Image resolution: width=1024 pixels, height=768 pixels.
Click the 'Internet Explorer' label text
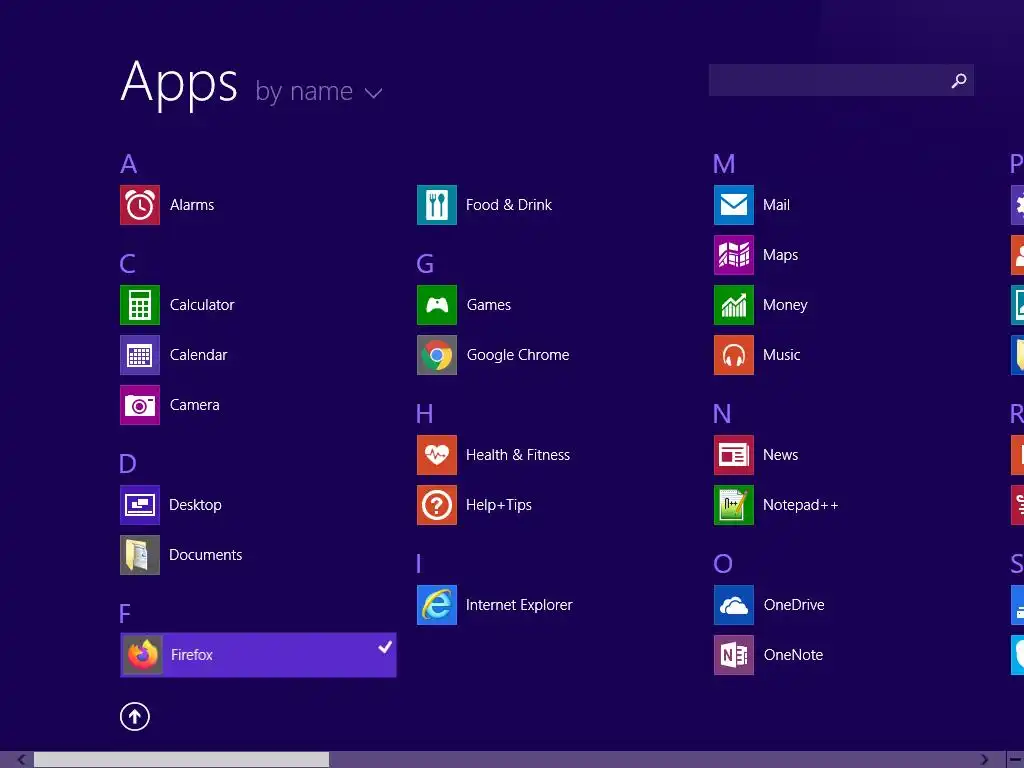coord(519,605)
